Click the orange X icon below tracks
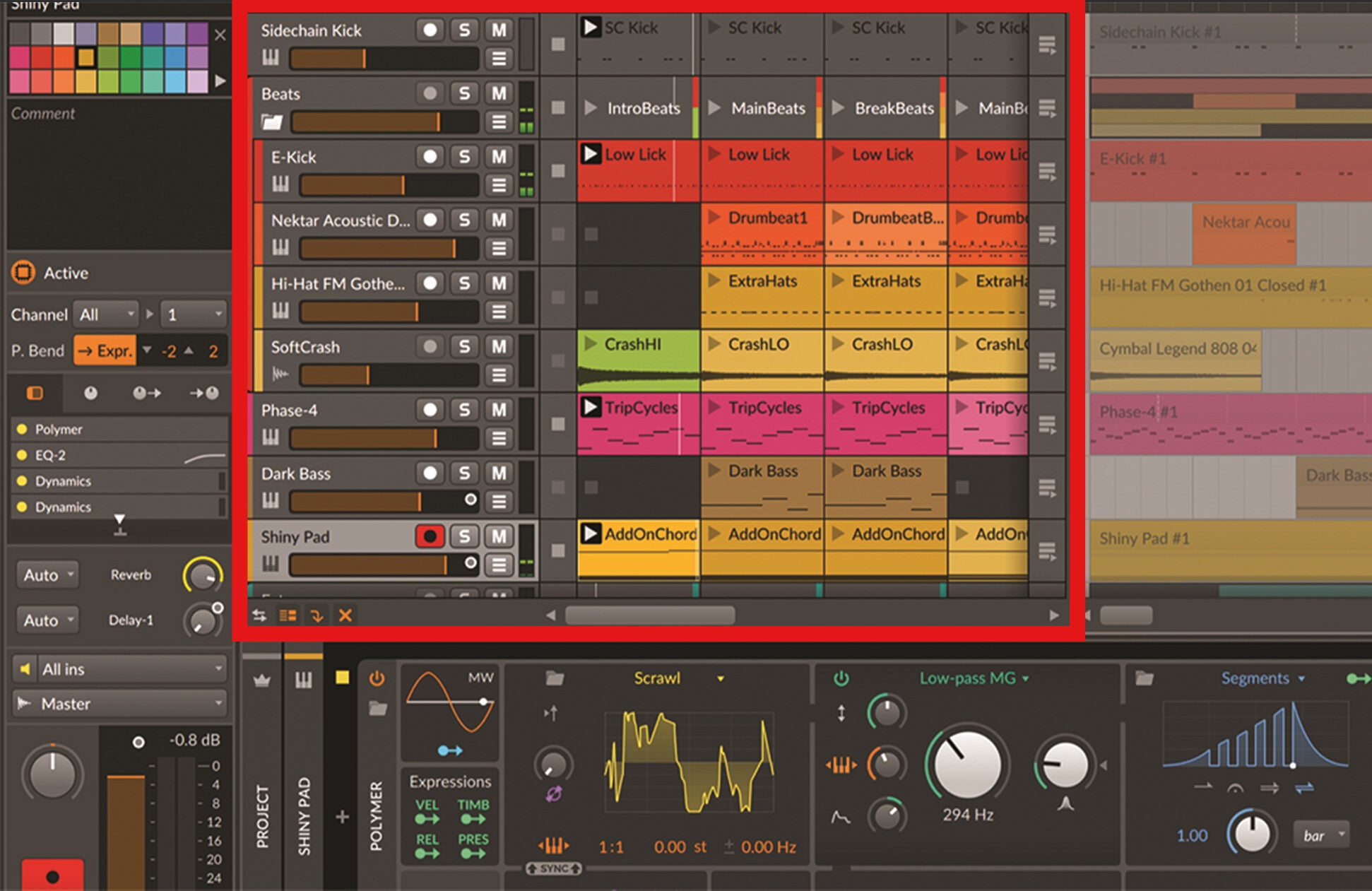The image size is (1372, 891). point(345,615)
